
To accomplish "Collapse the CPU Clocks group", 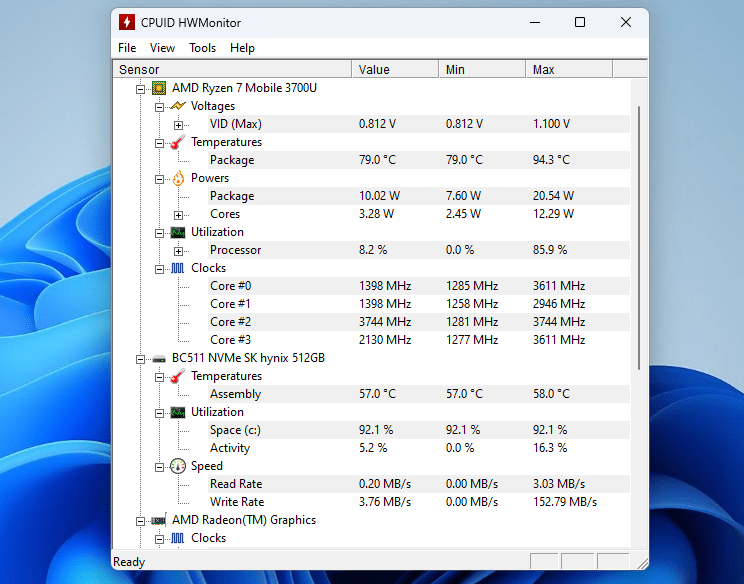I will (x=159, y=269).
